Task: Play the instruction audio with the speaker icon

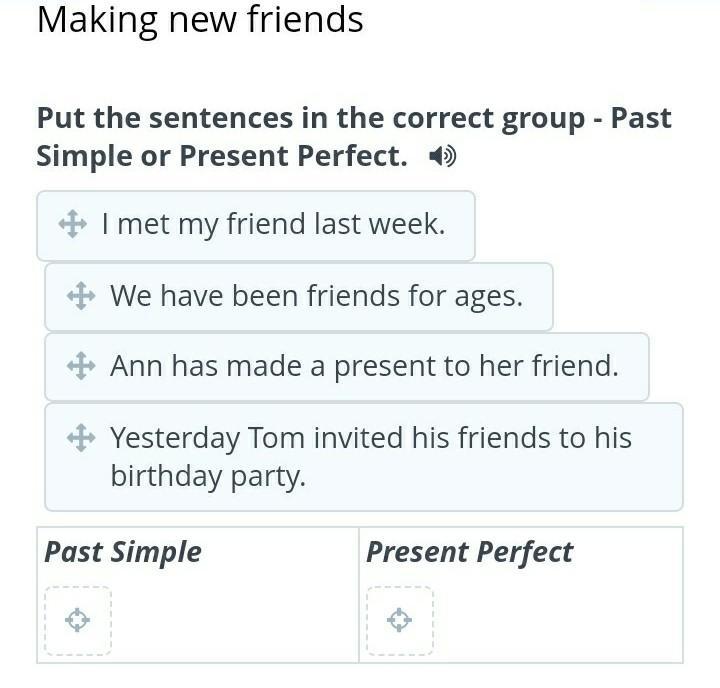Action: (x=441, y=157)
